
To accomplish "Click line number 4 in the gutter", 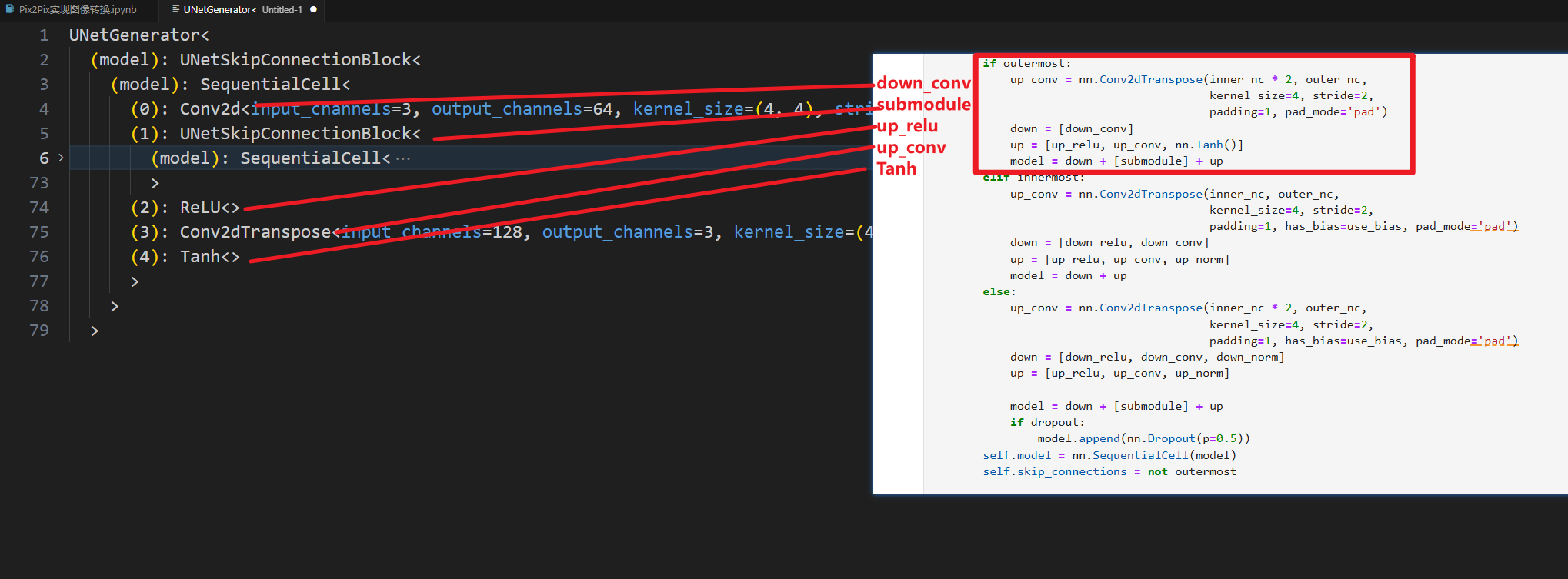I will pos(44,109).
